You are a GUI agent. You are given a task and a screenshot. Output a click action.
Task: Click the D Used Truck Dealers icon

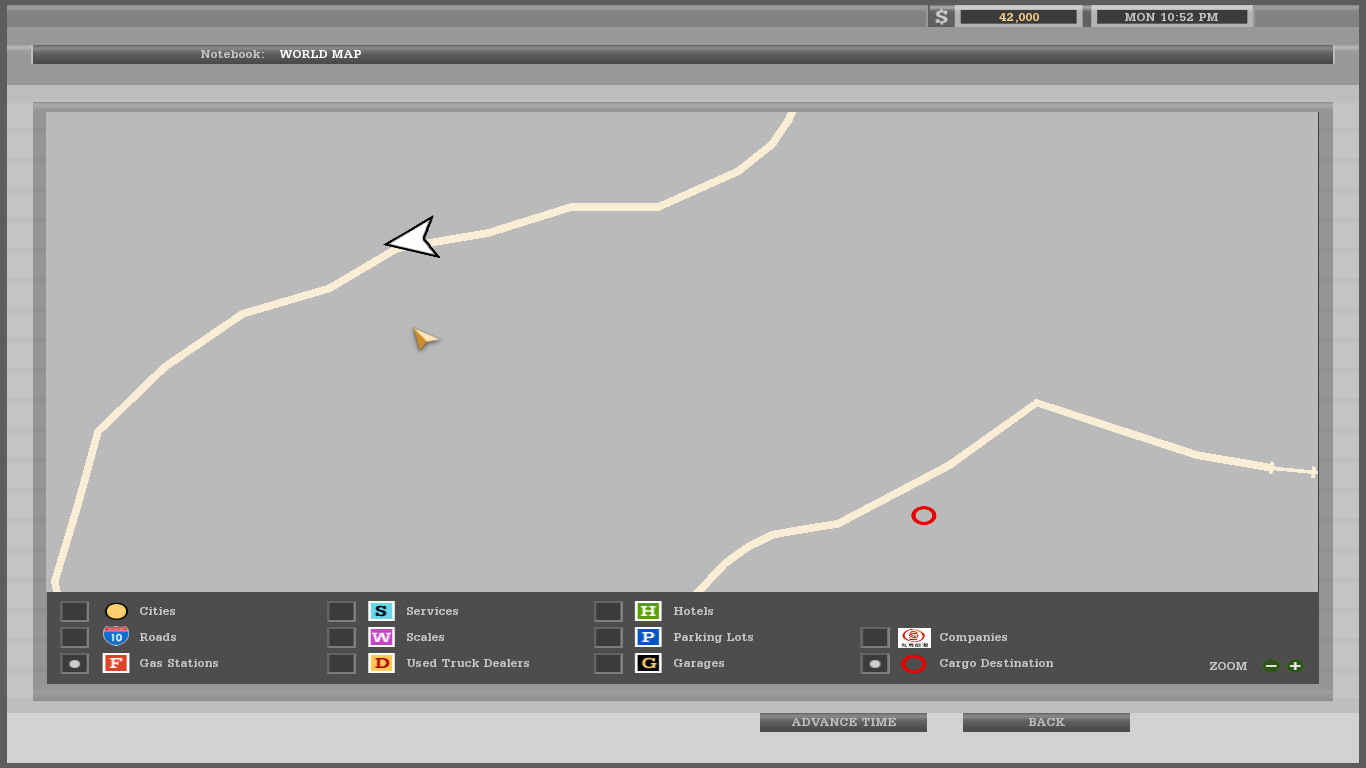click(x=381, y=663)
